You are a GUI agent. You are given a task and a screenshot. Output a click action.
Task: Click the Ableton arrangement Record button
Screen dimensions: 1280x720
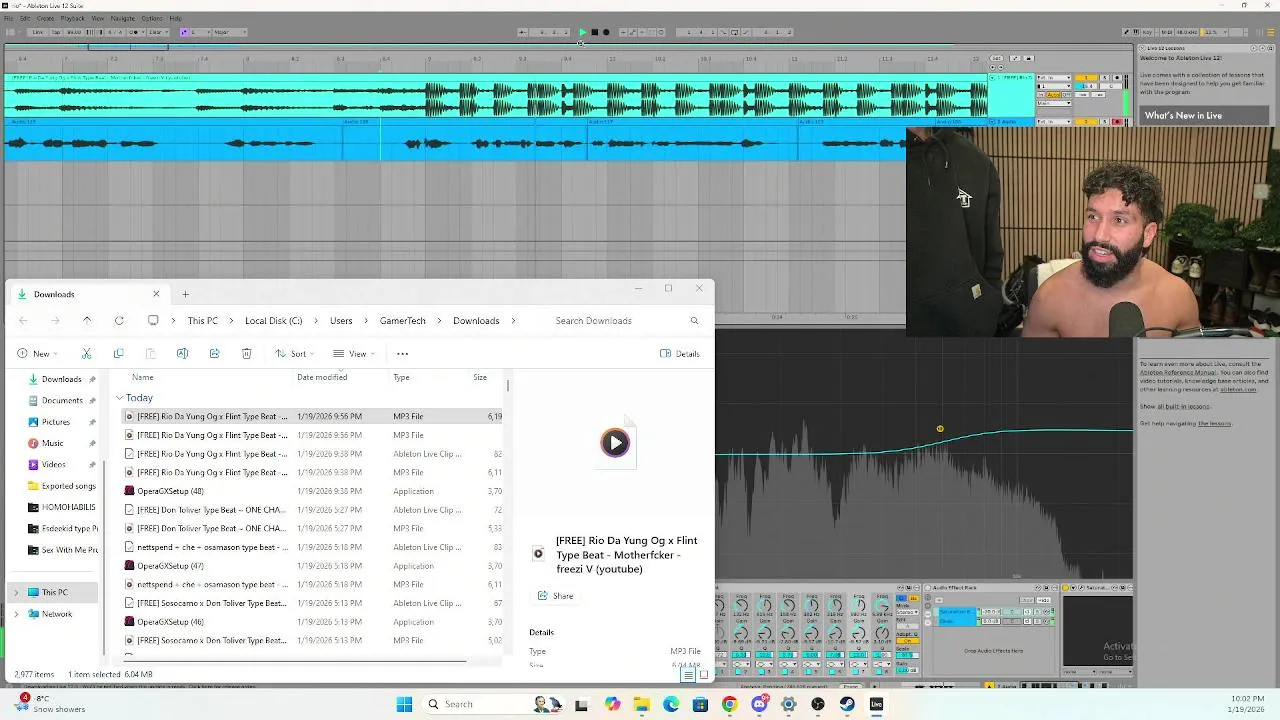coord(606,32)
